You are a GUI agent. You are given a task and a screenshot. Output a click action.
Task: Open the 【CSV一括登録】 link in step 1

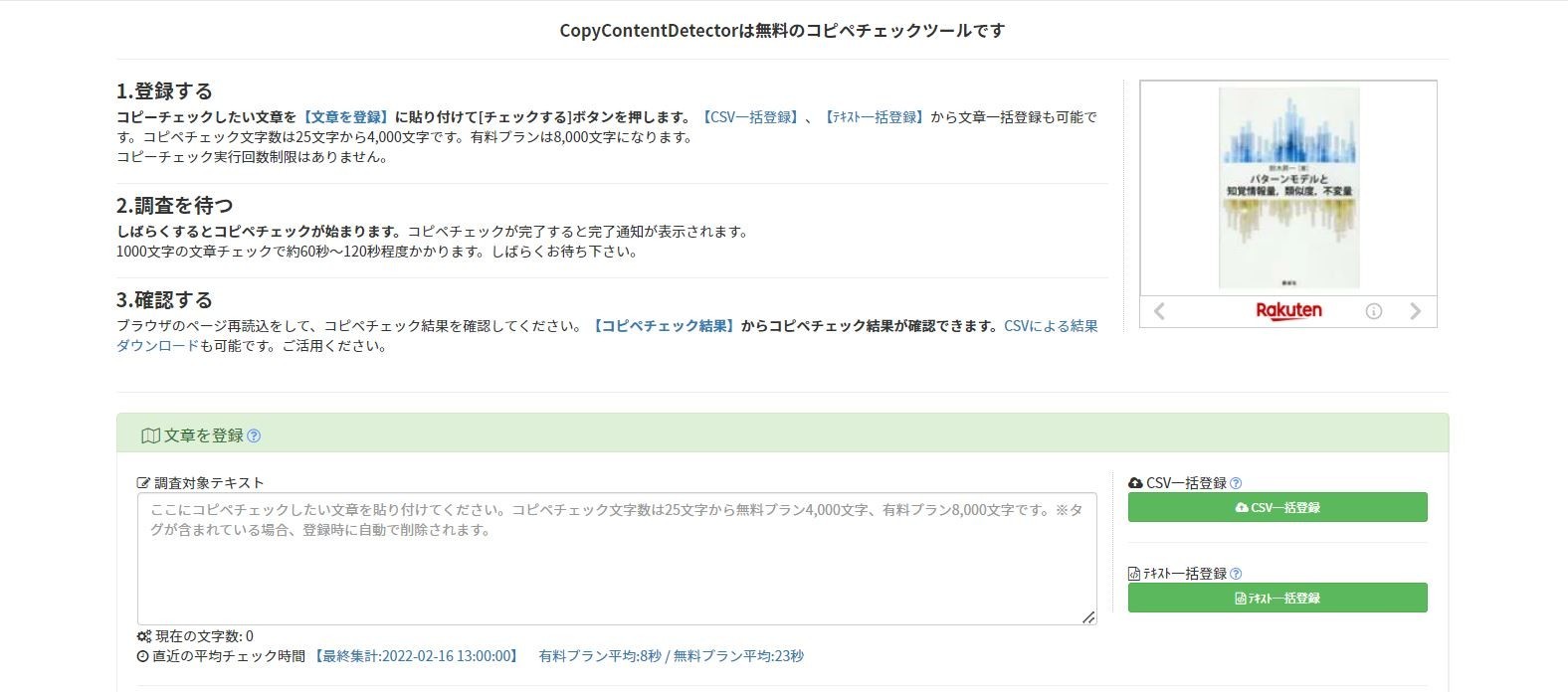[751, 117]
